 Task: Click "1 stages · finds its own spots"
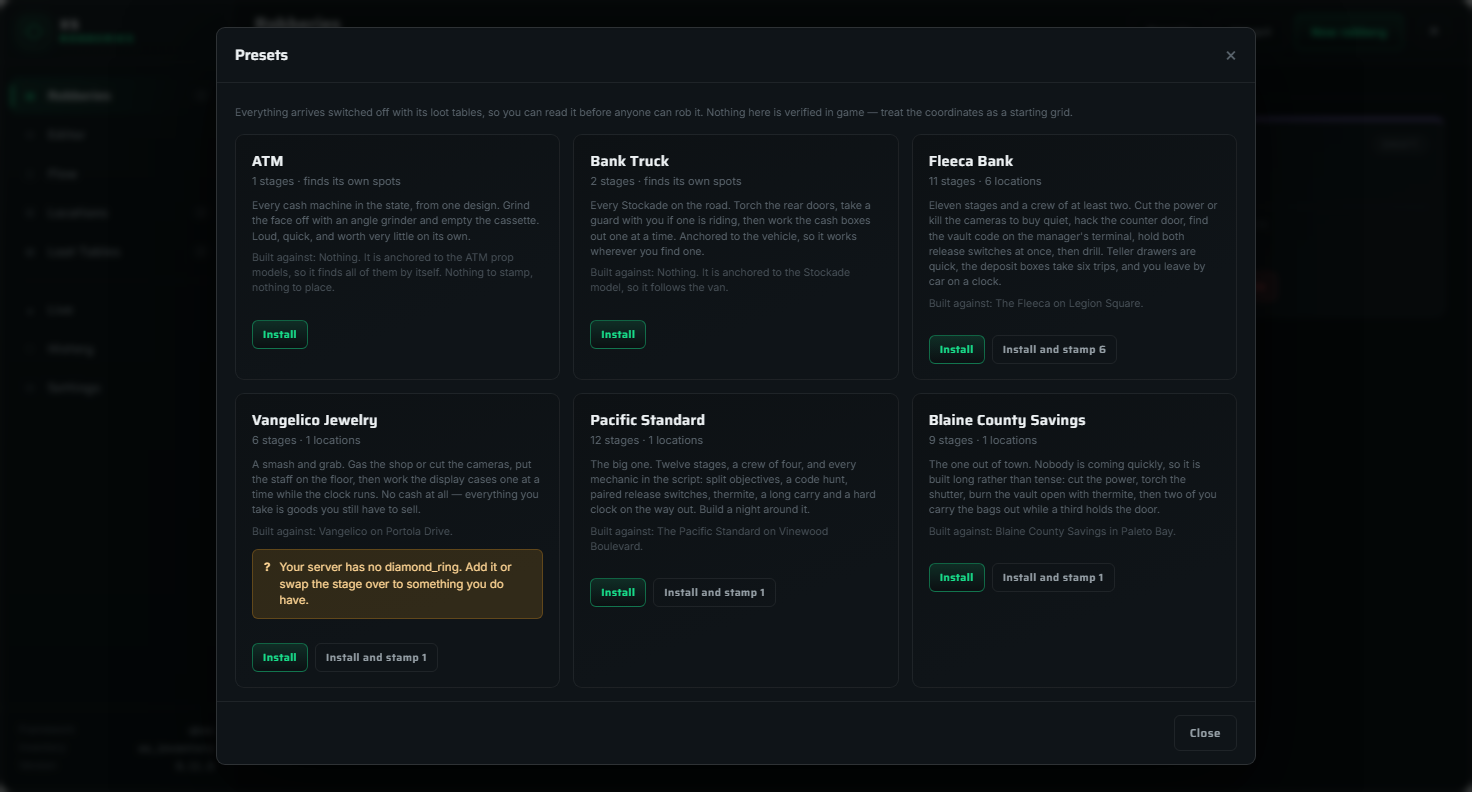coord(326,181)
